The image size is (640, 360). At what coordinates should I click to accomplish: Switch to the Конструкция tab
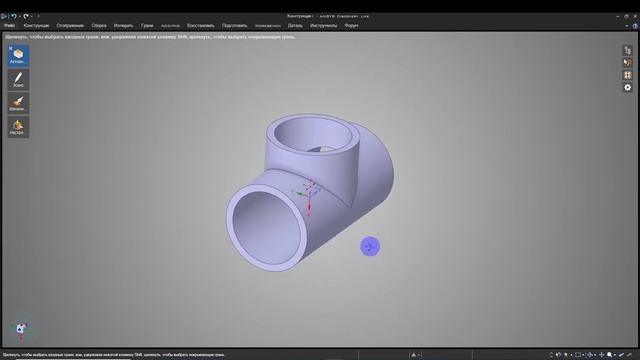click(36, 25)
